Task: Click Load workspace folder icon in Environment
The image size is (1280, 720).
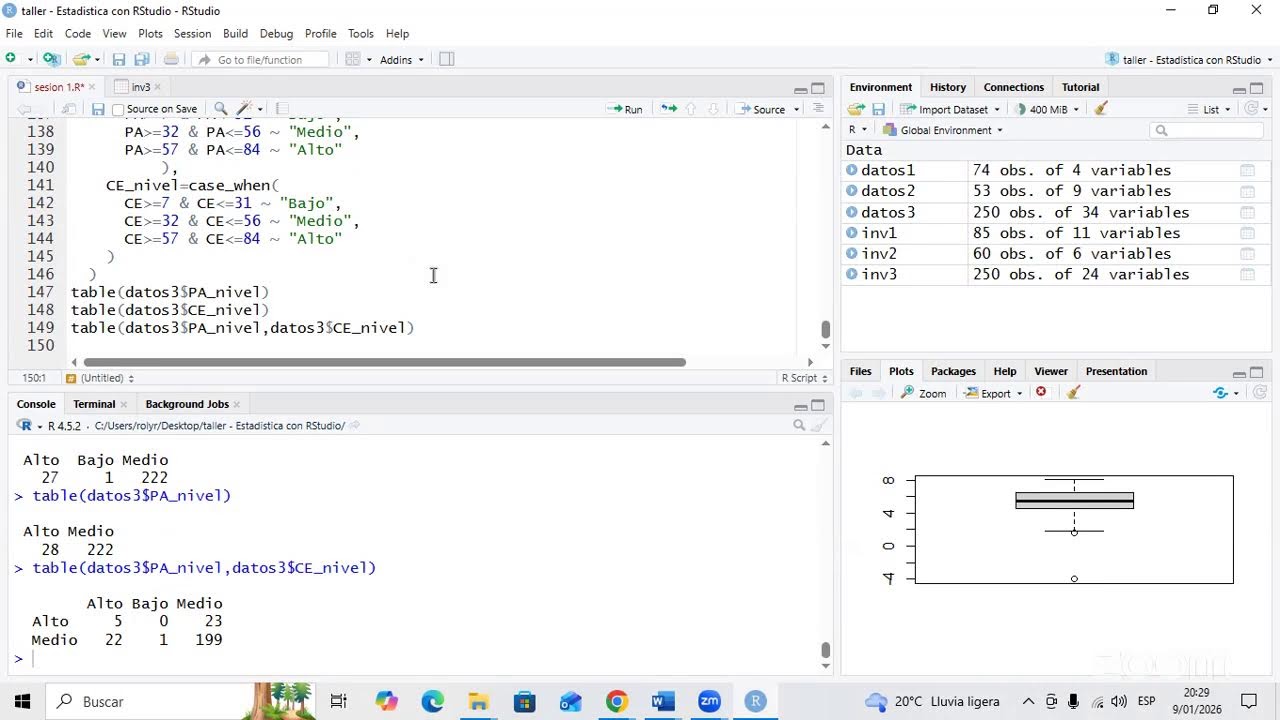Action: click(x=856, y=109)
